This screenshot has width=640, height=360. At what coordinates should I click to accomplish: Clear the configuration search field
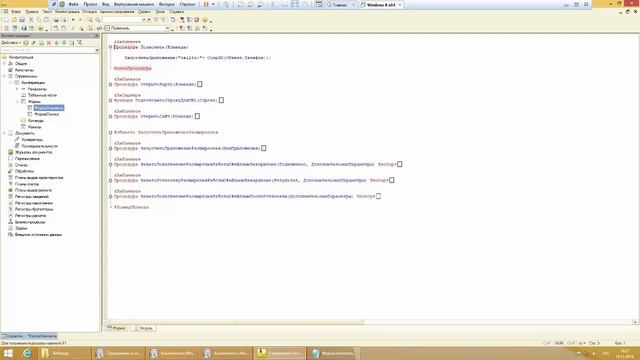click(x=97, y=50)
